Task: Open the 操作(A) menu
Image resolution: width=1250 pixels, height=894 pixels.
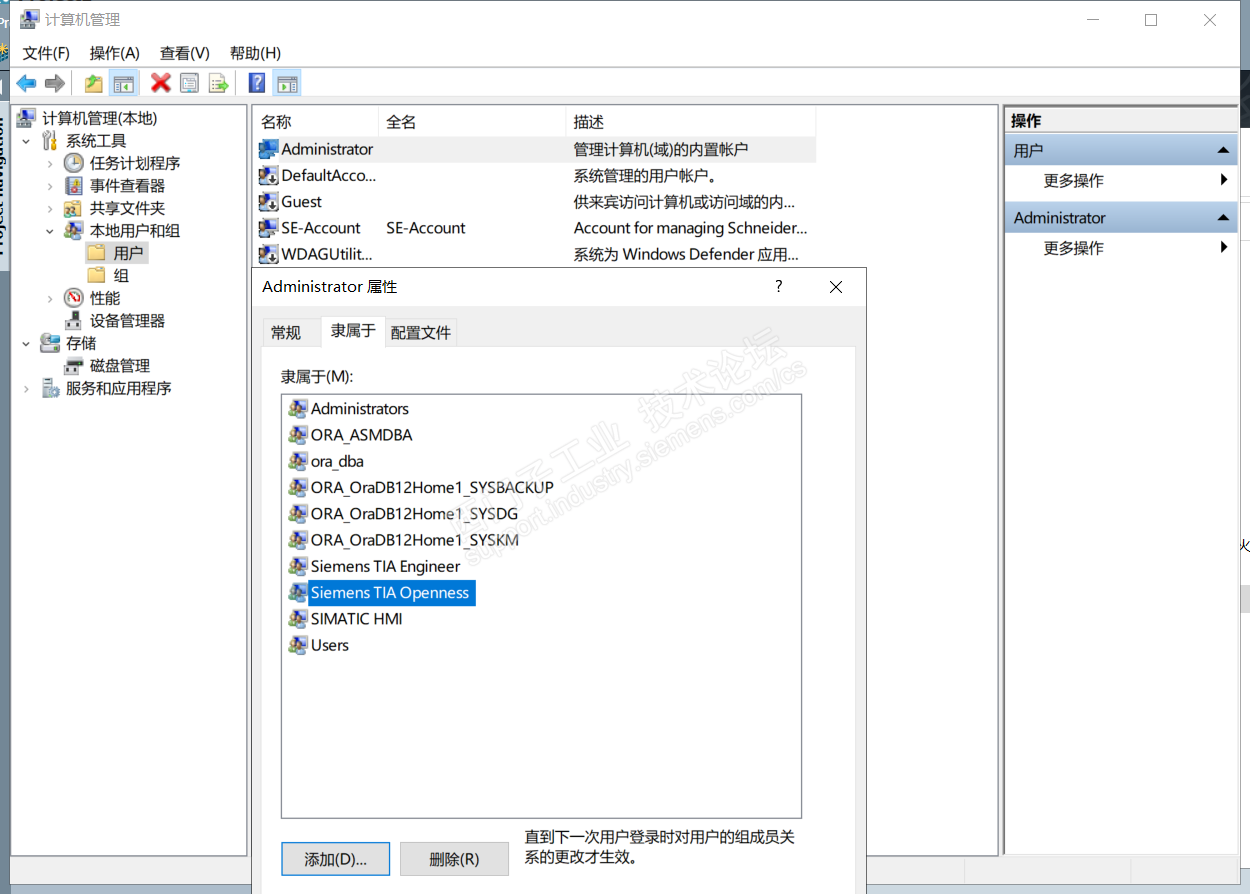Action: pos(115,53)
